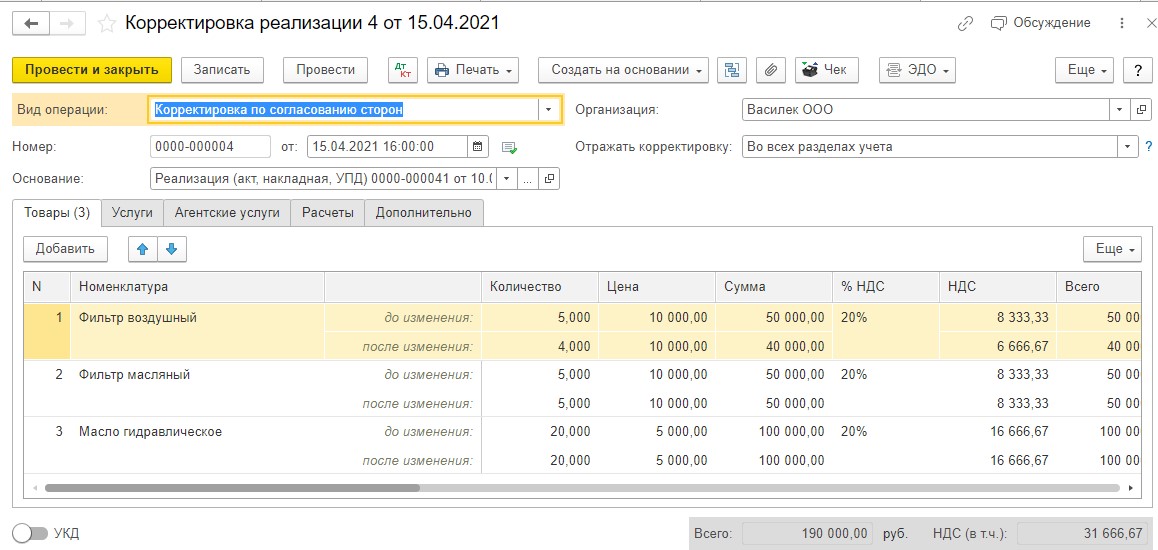The height and width of the screenshot is (550, 1158).
Task: Switch to the Дополнительно tab
Action: click(x=424, y=213)
